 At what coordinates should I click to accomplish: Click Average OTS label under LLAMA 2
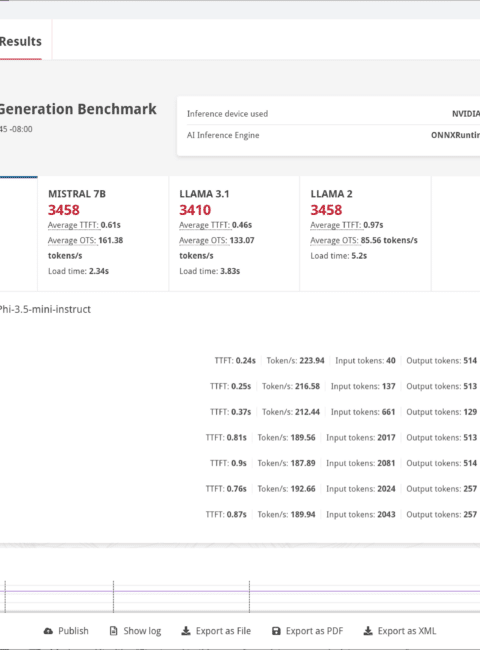point(335,240)
